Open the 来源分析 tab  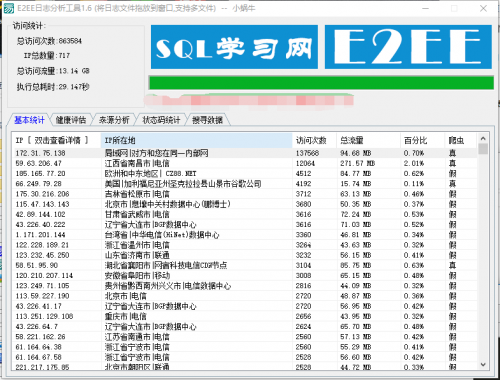tap(114, 120)
